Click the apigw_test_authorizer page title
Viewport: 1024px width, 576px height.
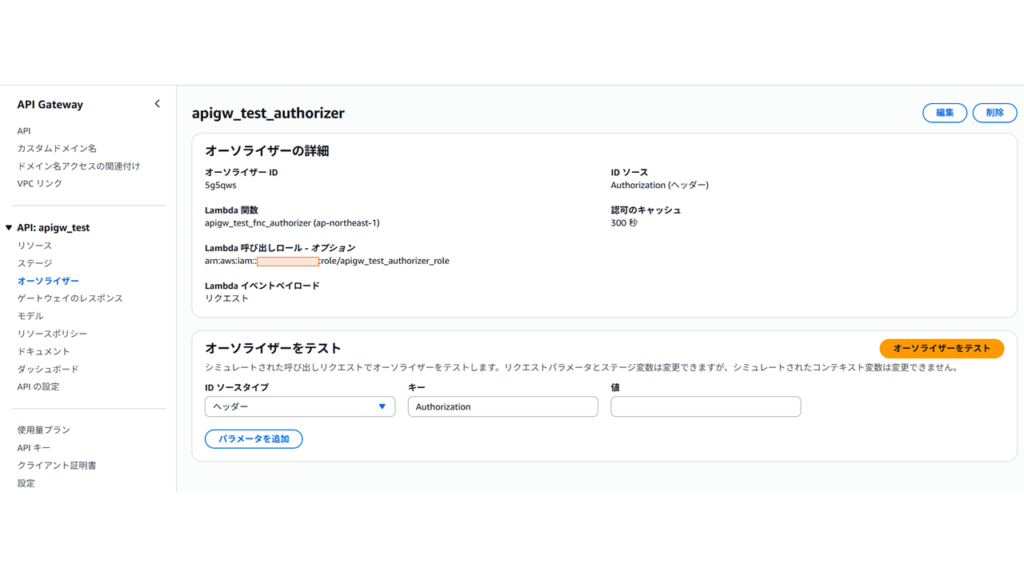pos(268,113)
